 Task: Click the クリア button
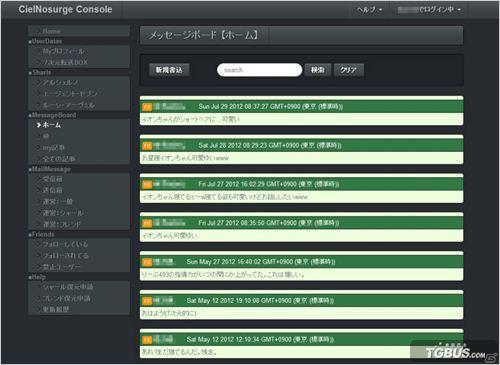349,70
